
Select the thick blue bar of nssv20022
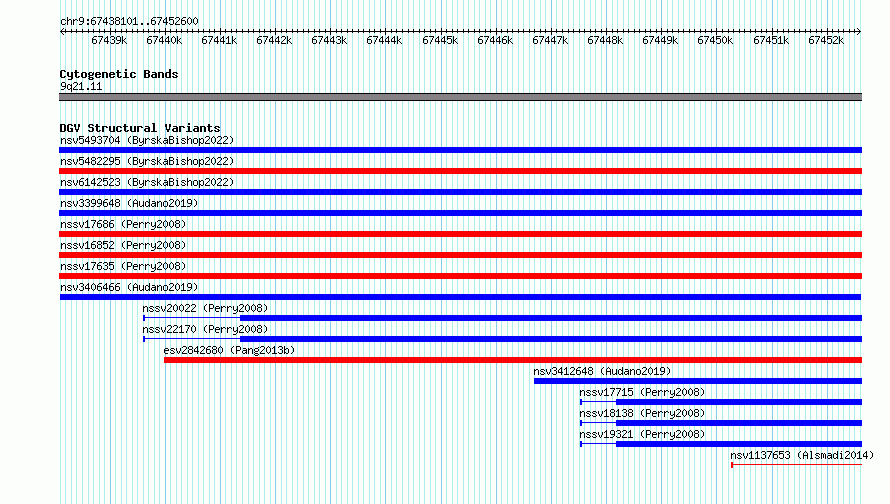[x=551, y=318]
